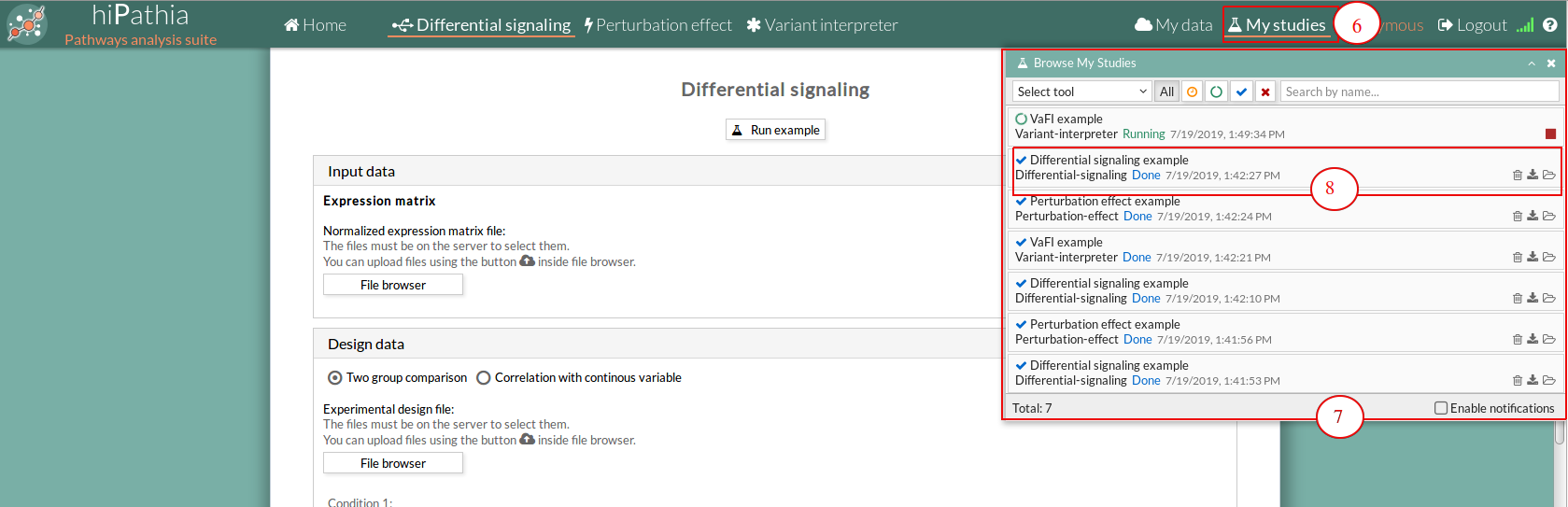
Task: Open the Select tool dropdown
Action: [1081, 92]
